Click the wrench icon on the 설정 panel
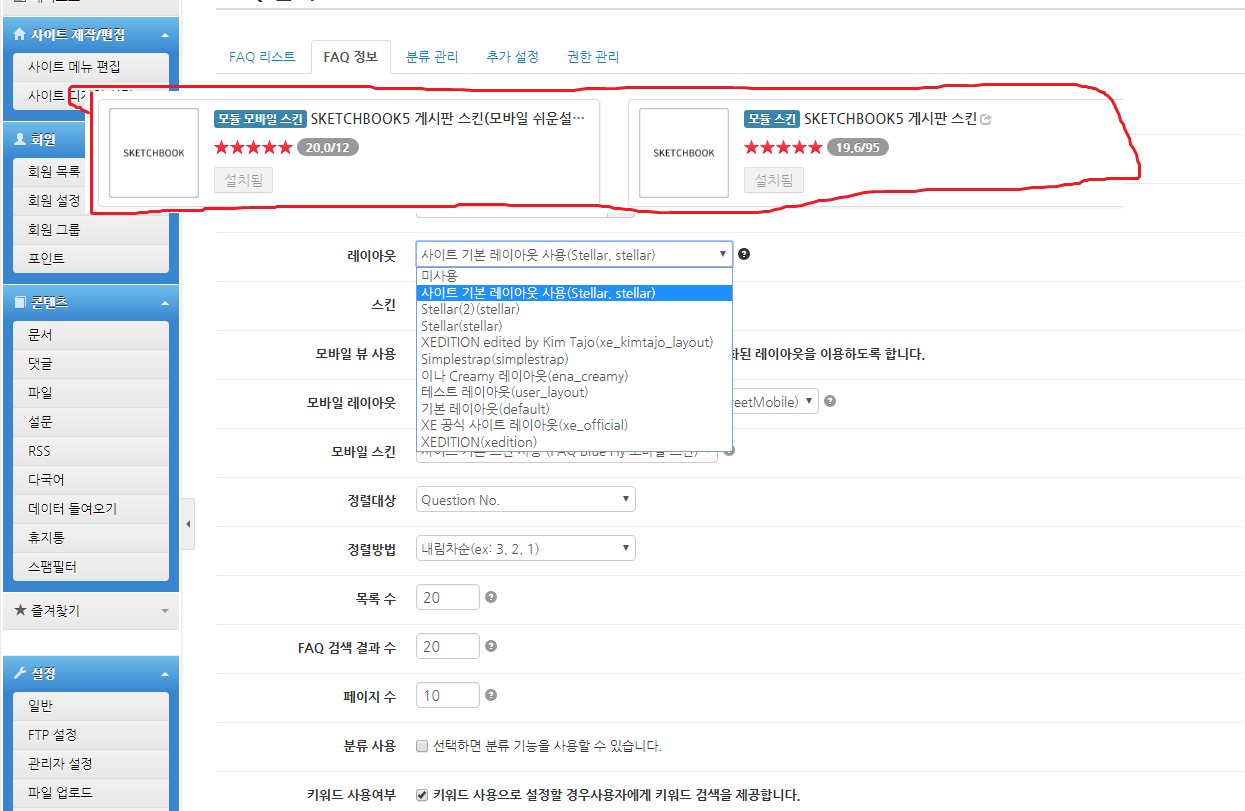 click(21, 672)
